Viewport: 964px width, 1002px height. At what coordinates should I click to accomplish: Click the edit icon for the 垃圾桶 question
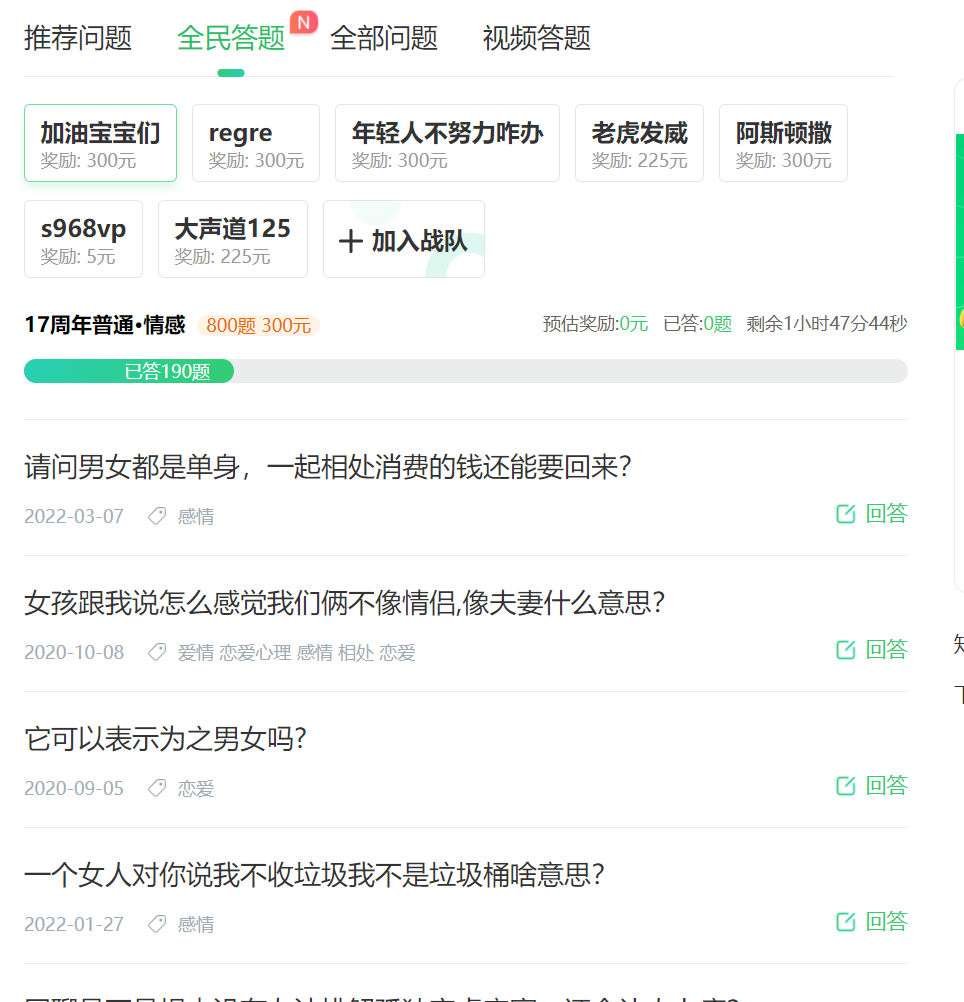845,919
